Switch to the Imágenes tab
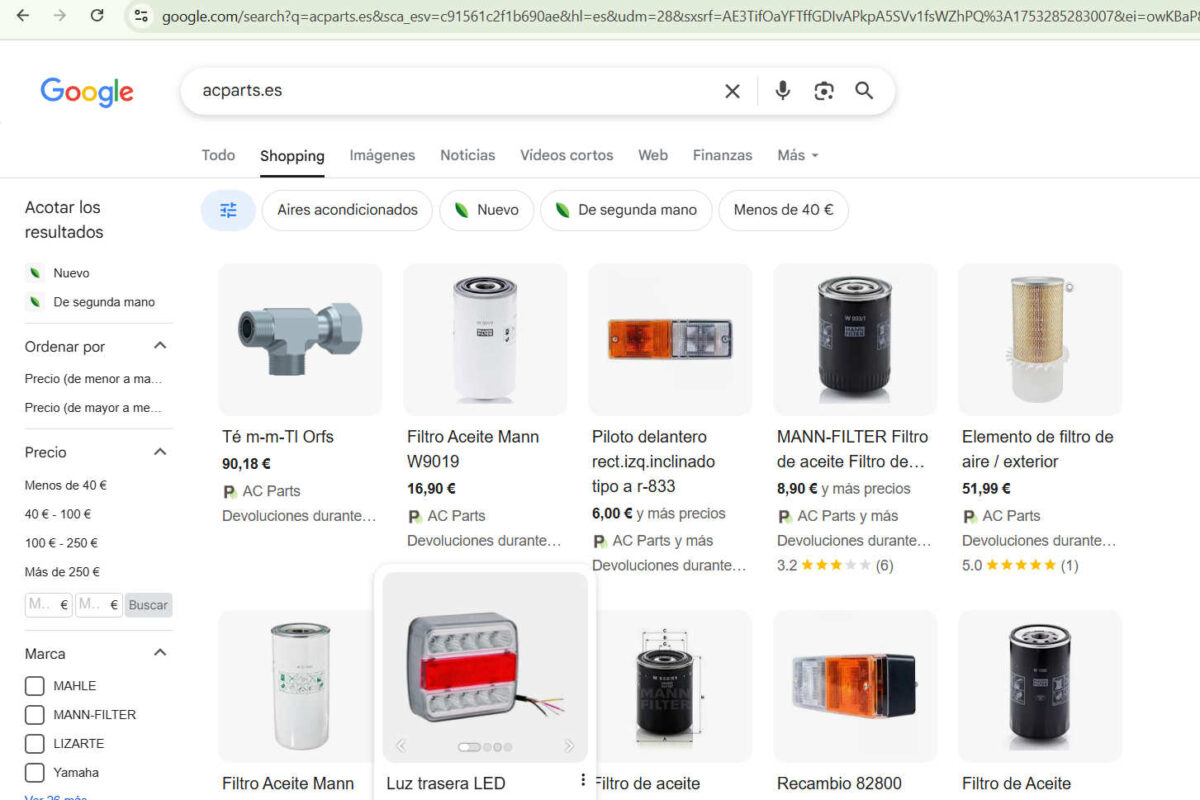Screen dimensions: 1200x800 point(382,155)
